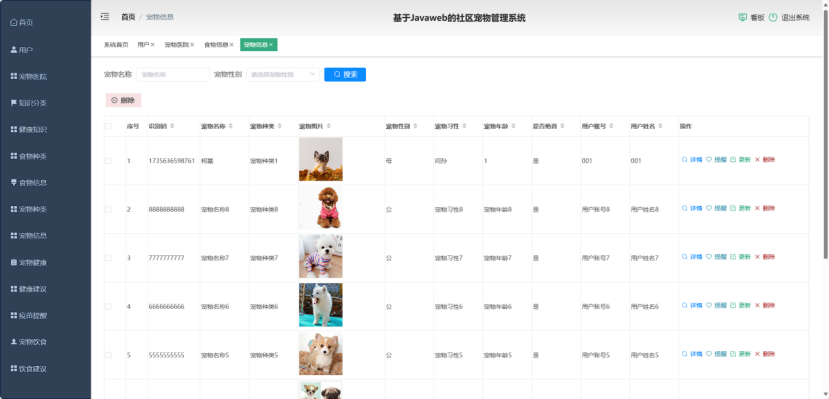Click the pink 删除 batch delete button
The height and width of the screenshot is (399, 829).
123,100
